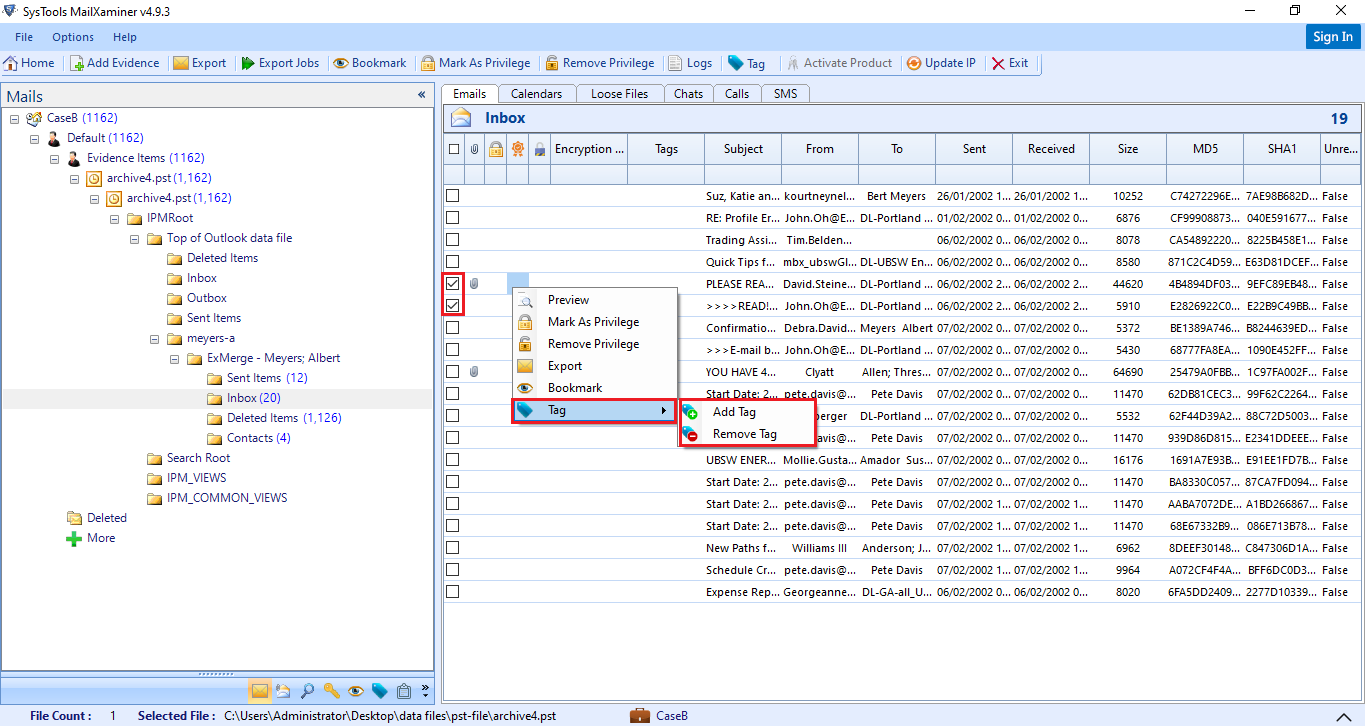
Task: Choose Add Tag from the context submenu
Action: 734,412
